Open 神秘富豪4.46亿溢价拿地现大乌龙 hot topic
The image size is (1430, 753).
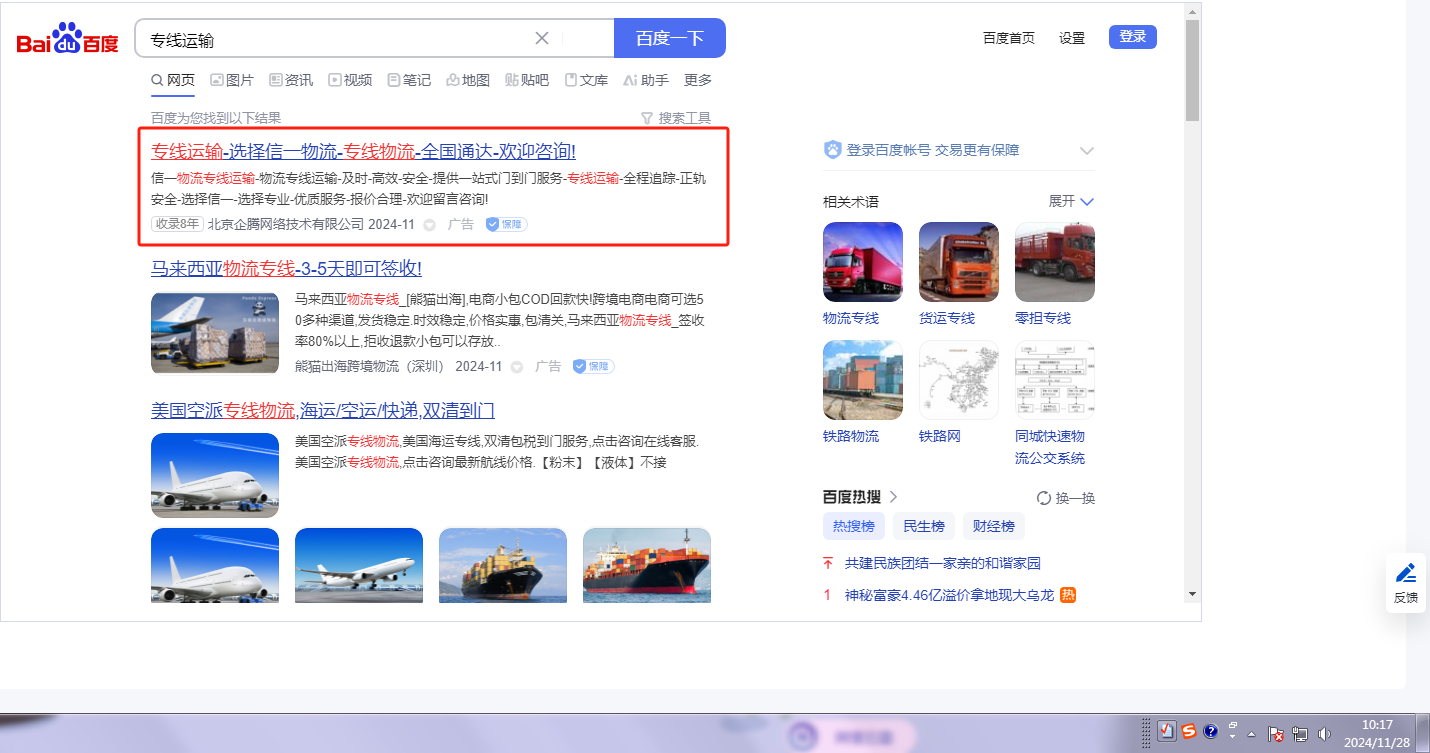tap(949, 595)
